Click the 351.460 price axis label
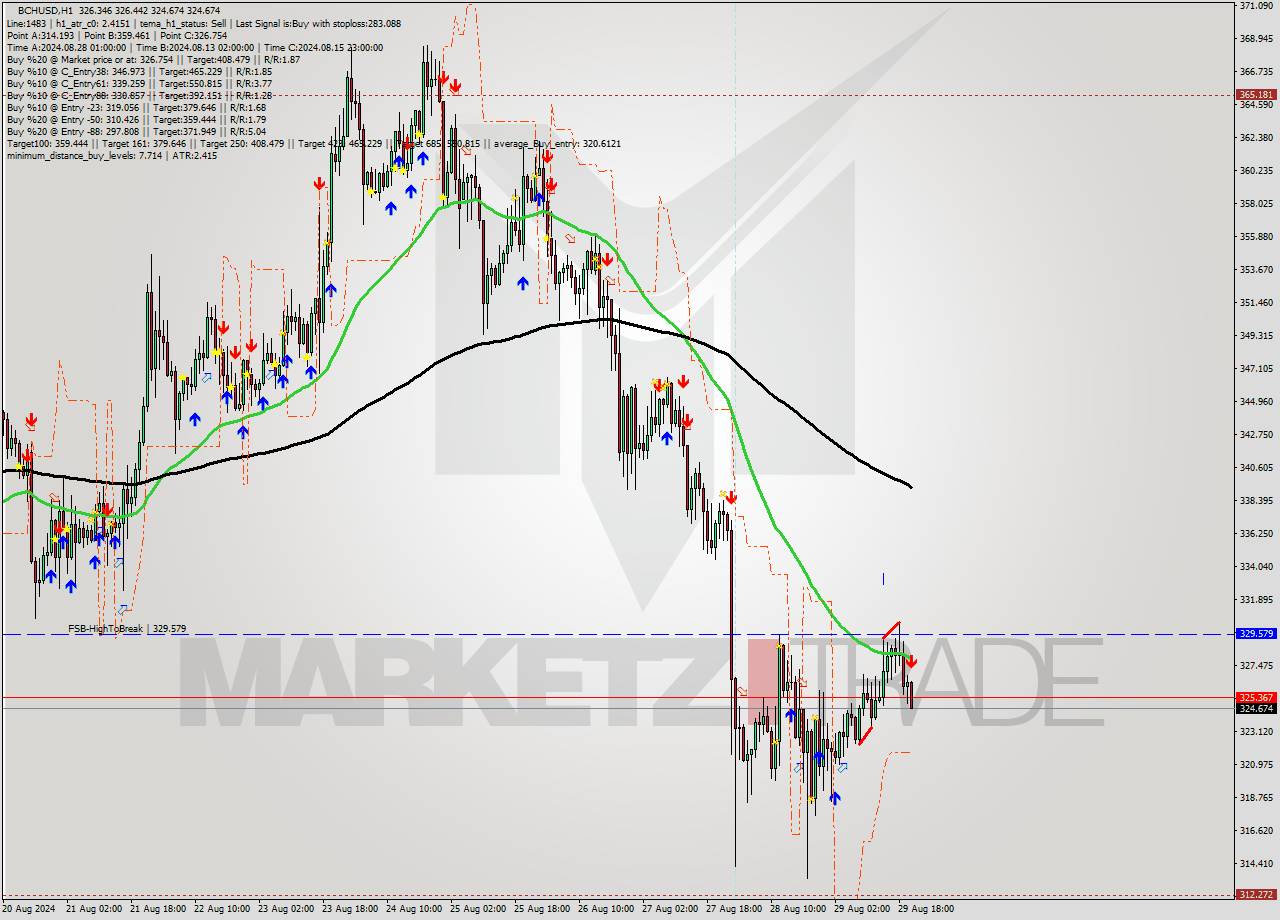Image resolution: width=1280 pixels, height=920 pixels. click(x=1255, y=302)
